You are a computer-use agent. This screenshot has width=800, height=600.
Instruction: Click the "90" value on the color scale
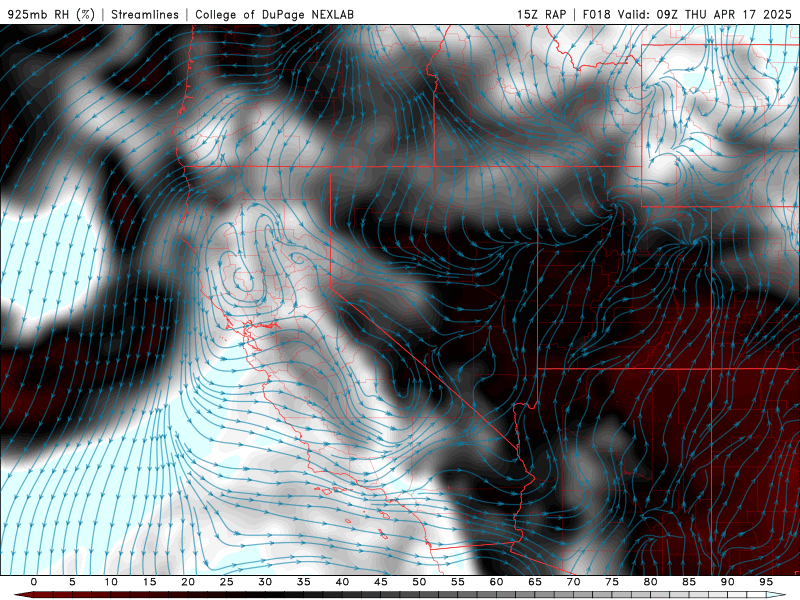[727, 582]
